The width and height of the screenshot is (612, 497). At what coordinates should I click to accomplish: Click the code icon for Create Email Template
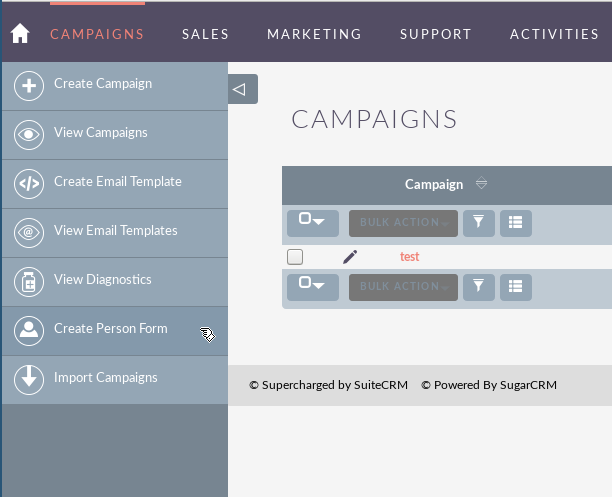click(29, 183)
